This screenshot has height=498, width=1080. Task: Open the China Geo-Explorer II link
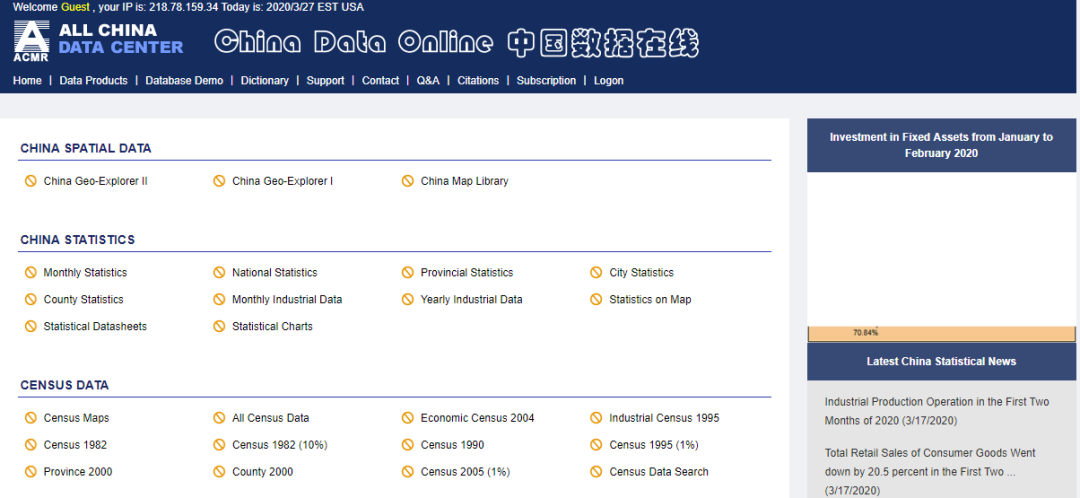click(x=96, y=181)
